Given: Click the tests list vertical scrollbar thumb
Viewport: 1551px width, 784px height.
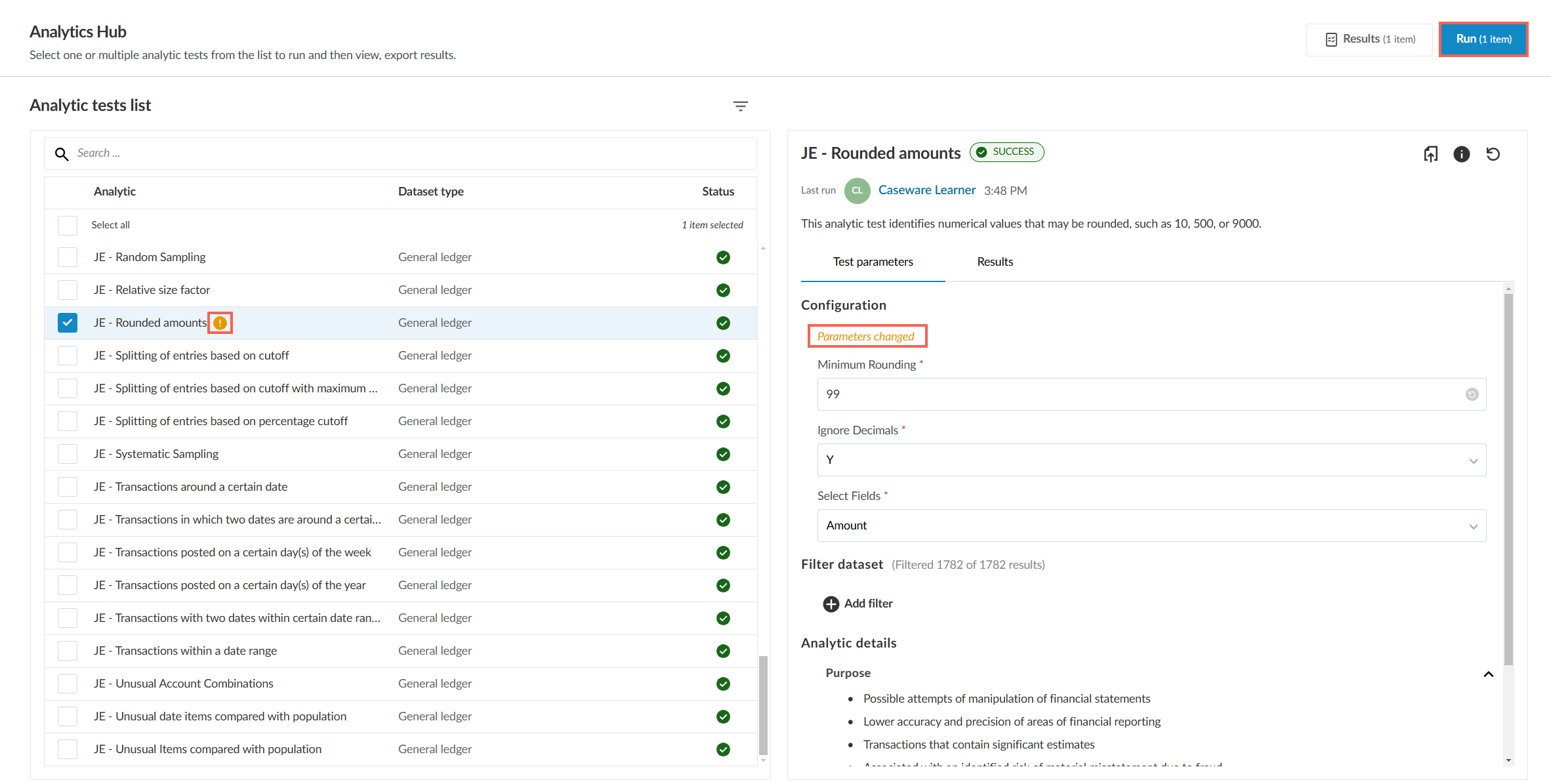Looking at the screenshot, I should 762,705.
